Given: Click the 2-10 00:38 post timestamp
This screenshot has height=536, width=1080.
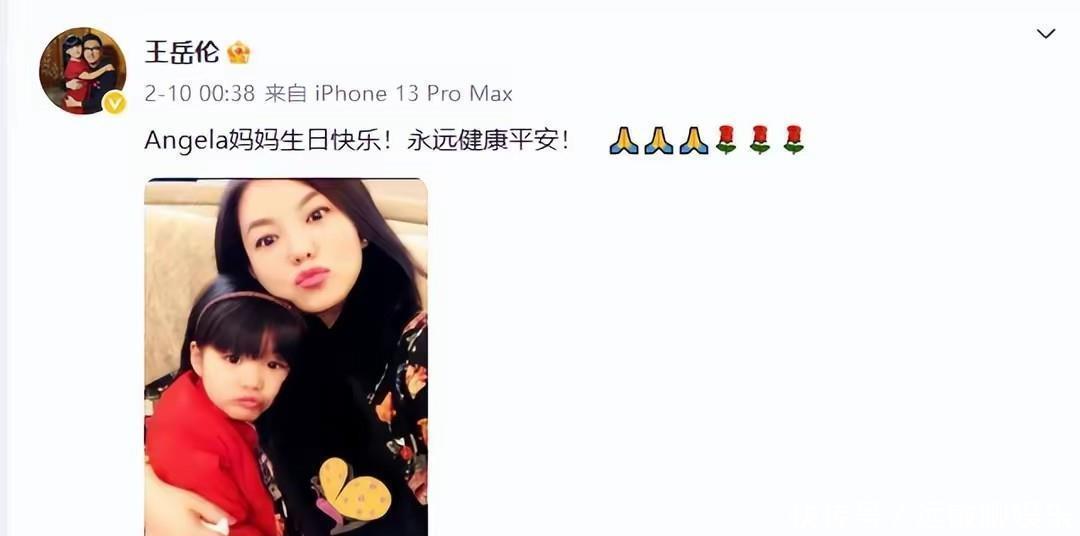Looking at the screenshot, I should click(x=200, y=94).
